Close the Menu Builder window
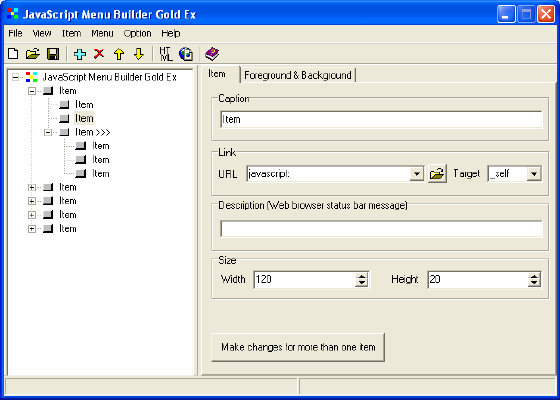Screen dimensions: 560x400 [x=546, y=14]
